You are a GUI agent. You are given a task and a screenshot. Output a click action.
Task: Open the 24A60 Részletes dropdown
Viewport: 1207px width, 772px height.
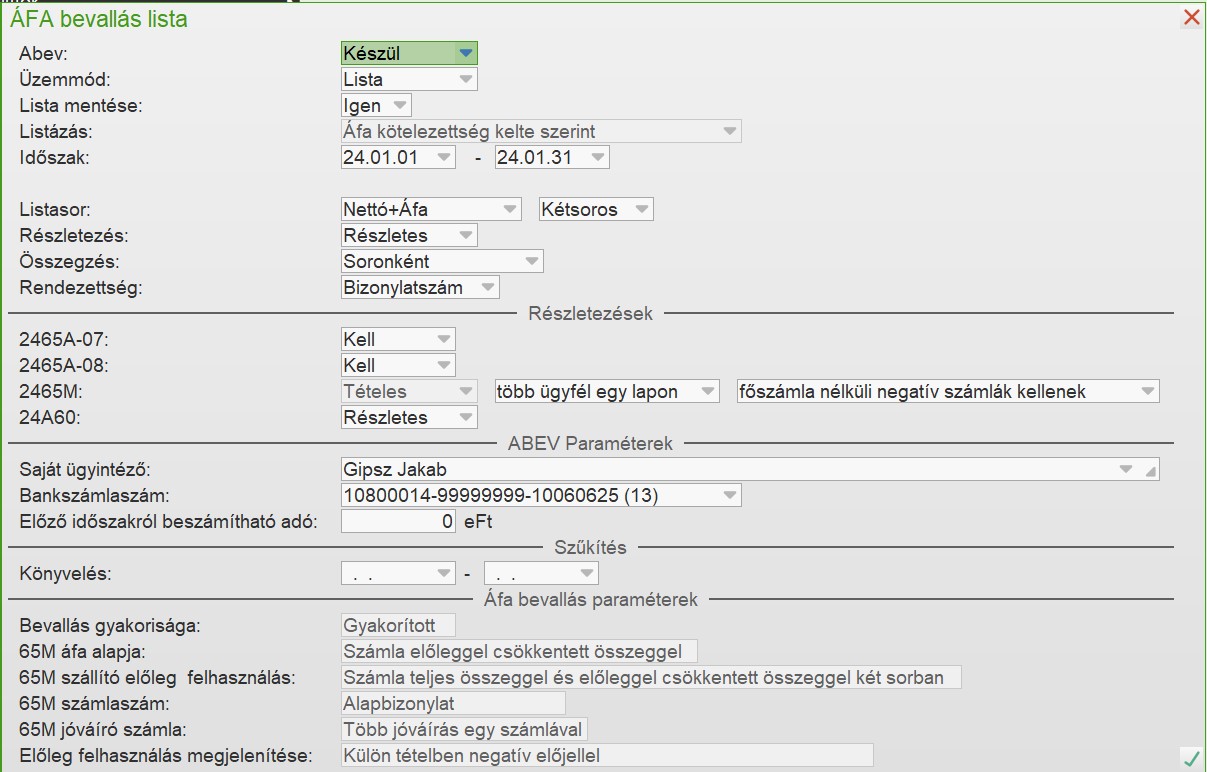pos(409,417)
